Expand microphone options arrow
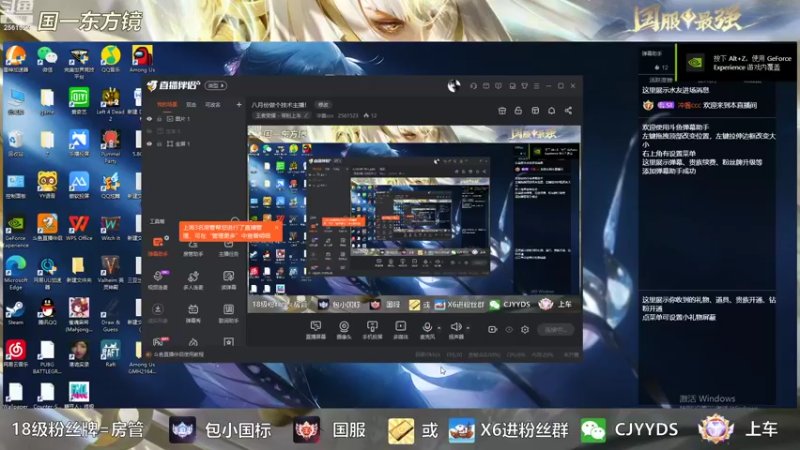 tap(439, 328)
